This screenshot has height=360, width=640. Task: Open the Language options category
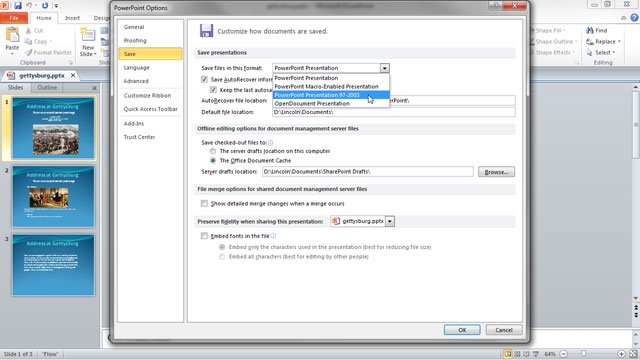[150, 67]
